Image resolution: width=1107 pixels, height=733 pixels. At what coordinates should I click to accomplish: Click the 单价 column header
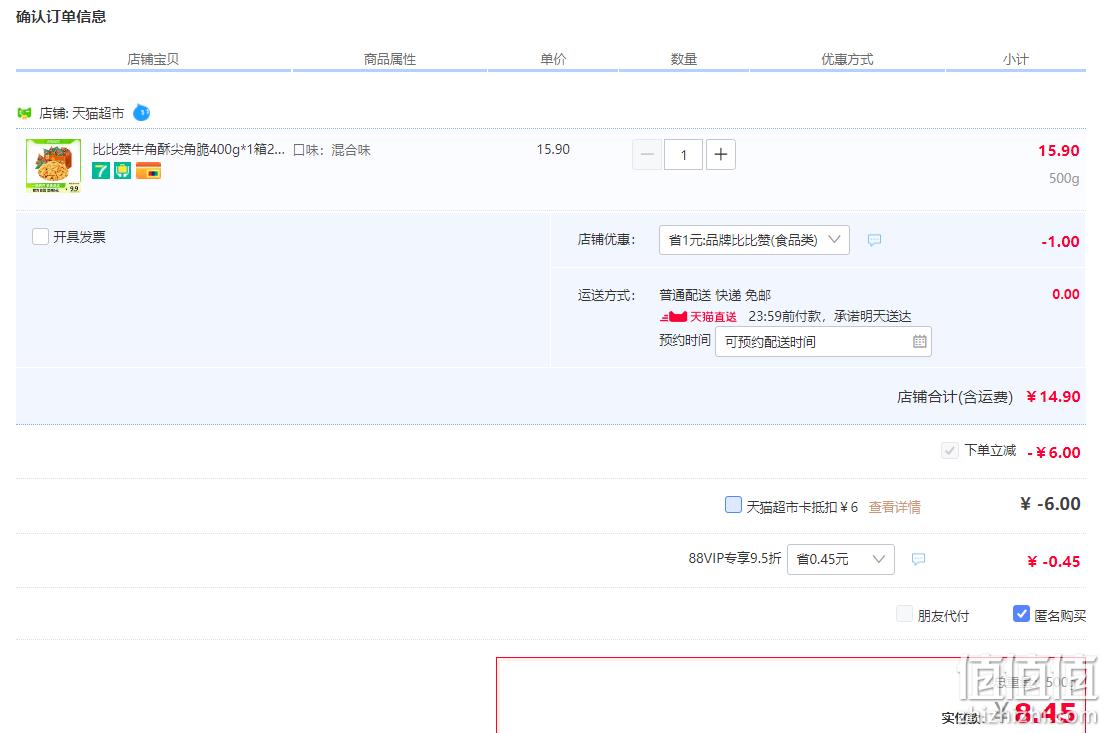pyautogui.click(x=554, y=59)
